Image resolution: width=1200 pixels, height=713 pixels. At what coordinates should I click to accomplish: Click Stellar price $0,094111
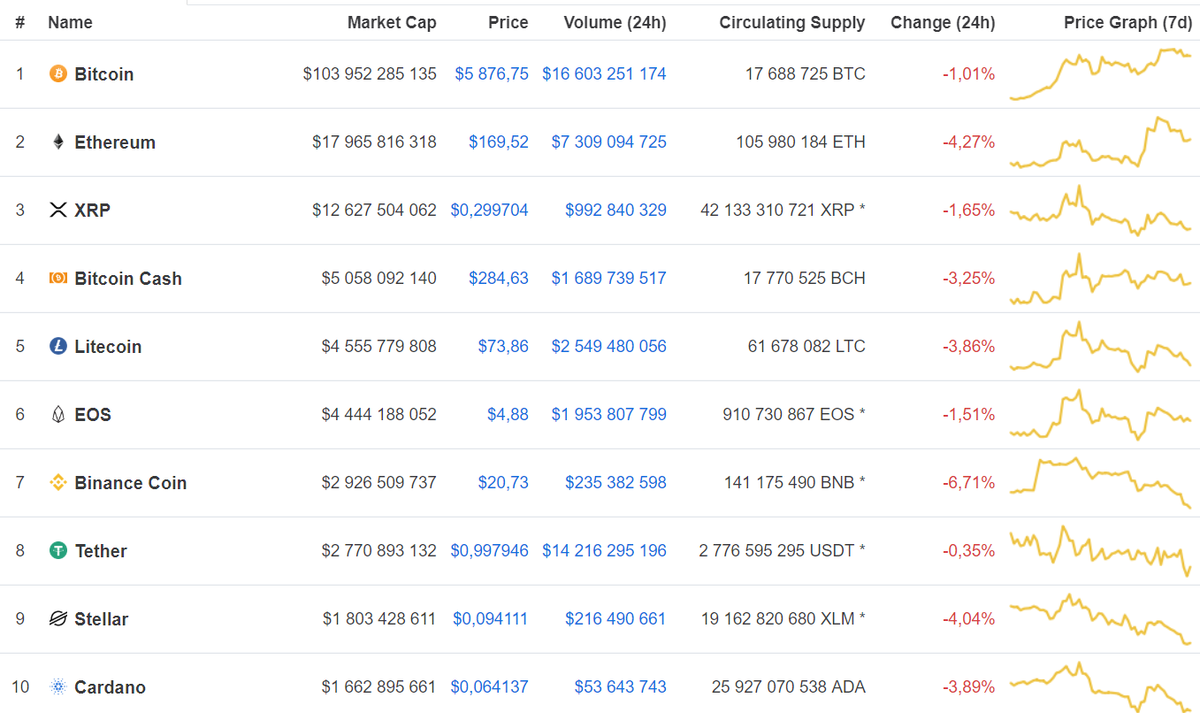(491, 619)
